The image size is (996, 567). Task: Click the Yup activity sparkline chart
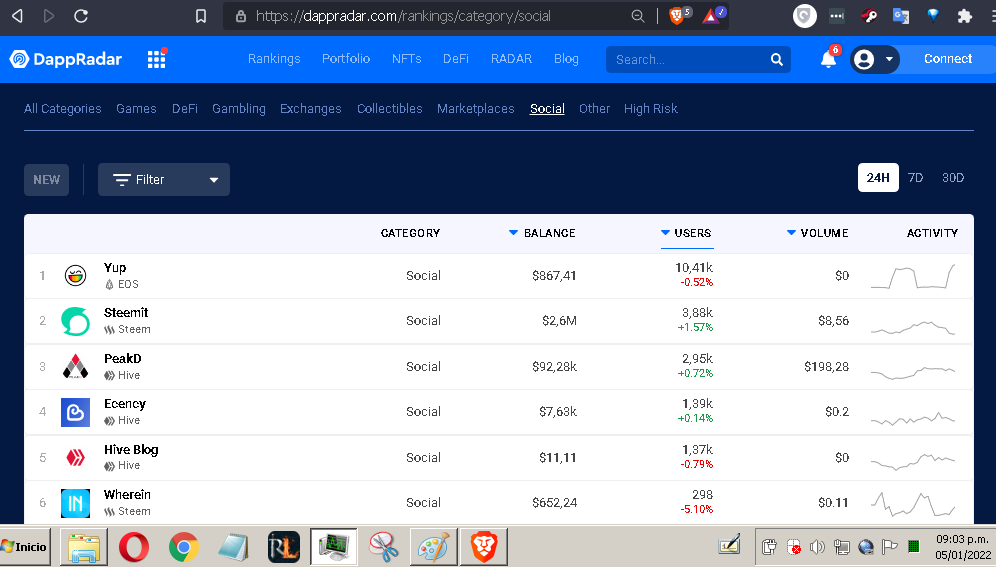(x=913, y=276)
